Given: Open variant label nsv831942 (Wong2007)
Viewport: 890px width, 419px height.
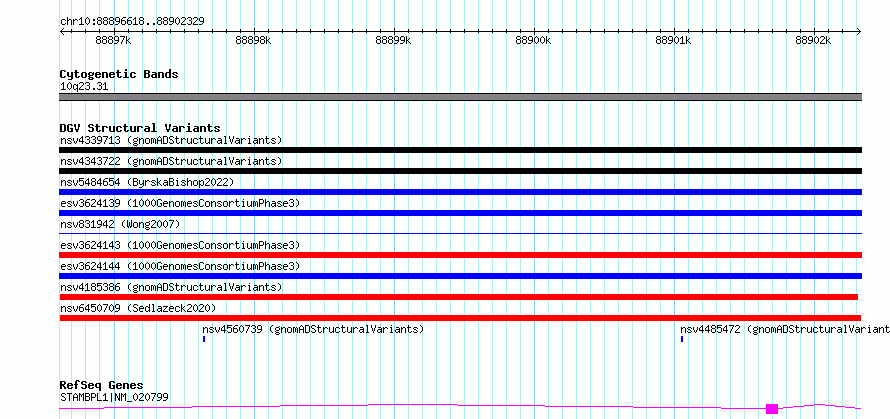Looking at the screenshot, I should pos(120,224).
